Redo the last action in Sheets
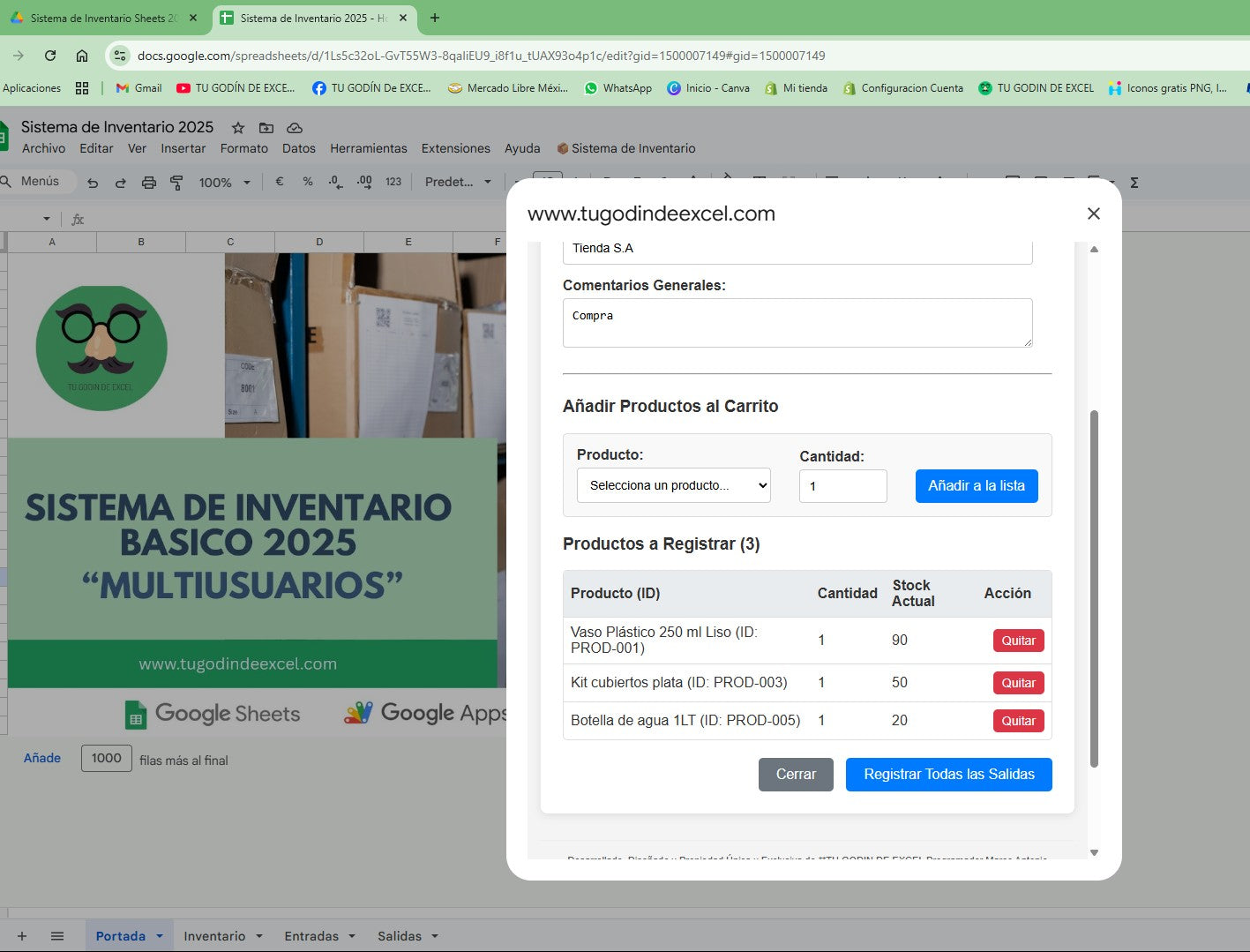This screenshot has height=952, width=1250. click(x=121, y=183)
